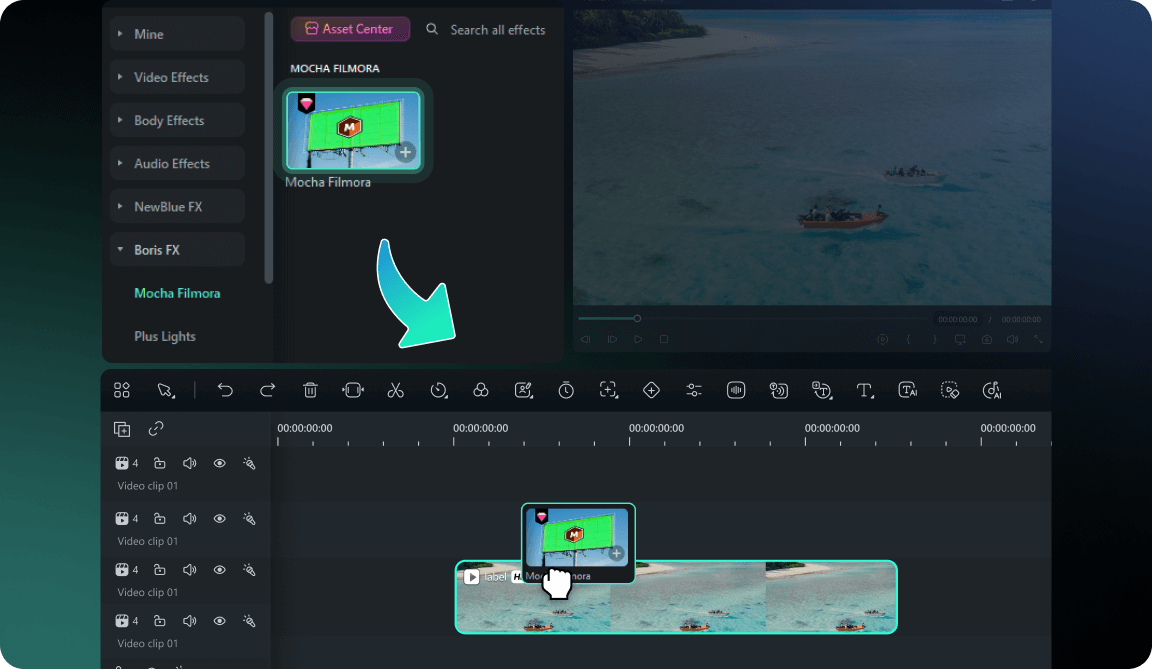Click the preview volume speaker icon

(x=1013, y=339)
